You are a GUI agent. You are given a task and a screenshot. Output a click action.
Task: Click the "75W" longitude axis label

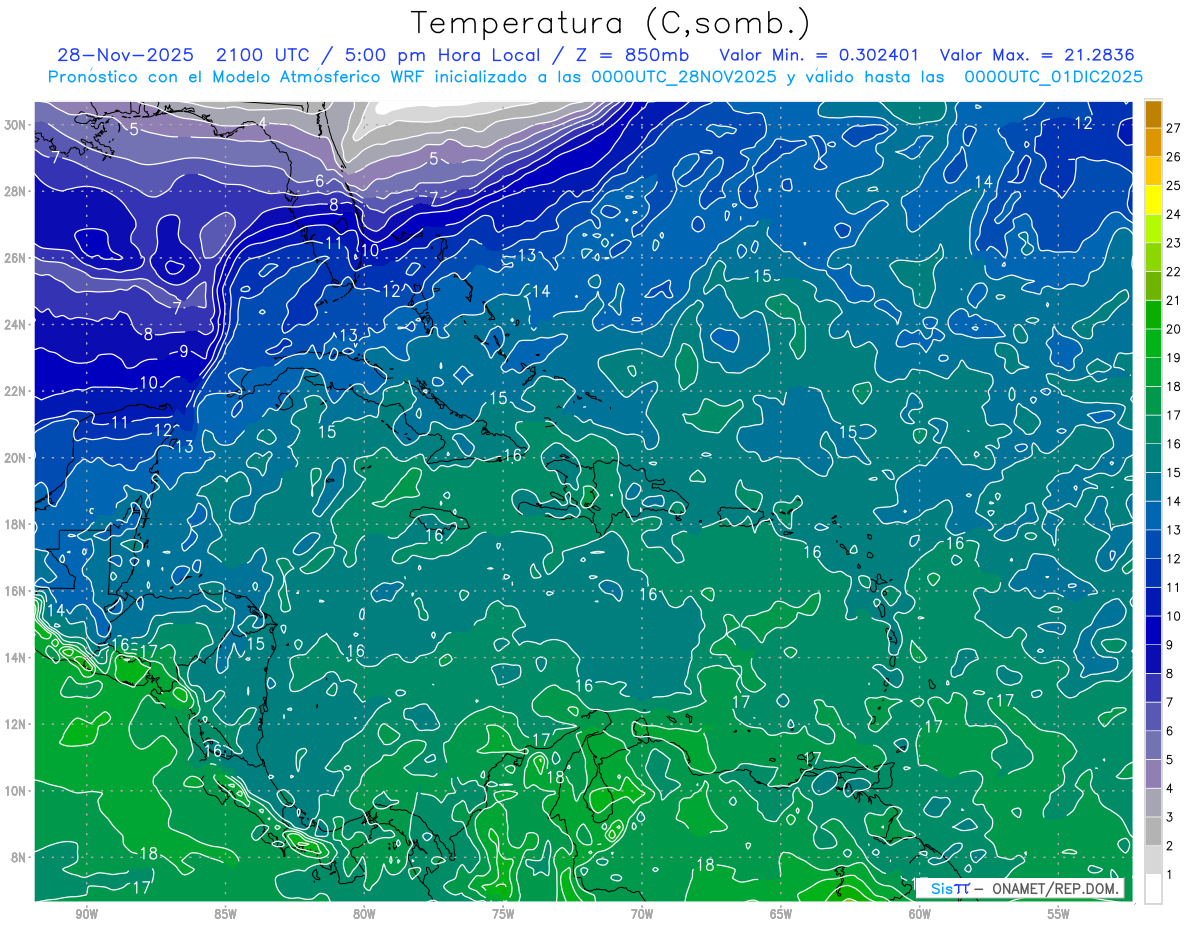coord(503,915)
